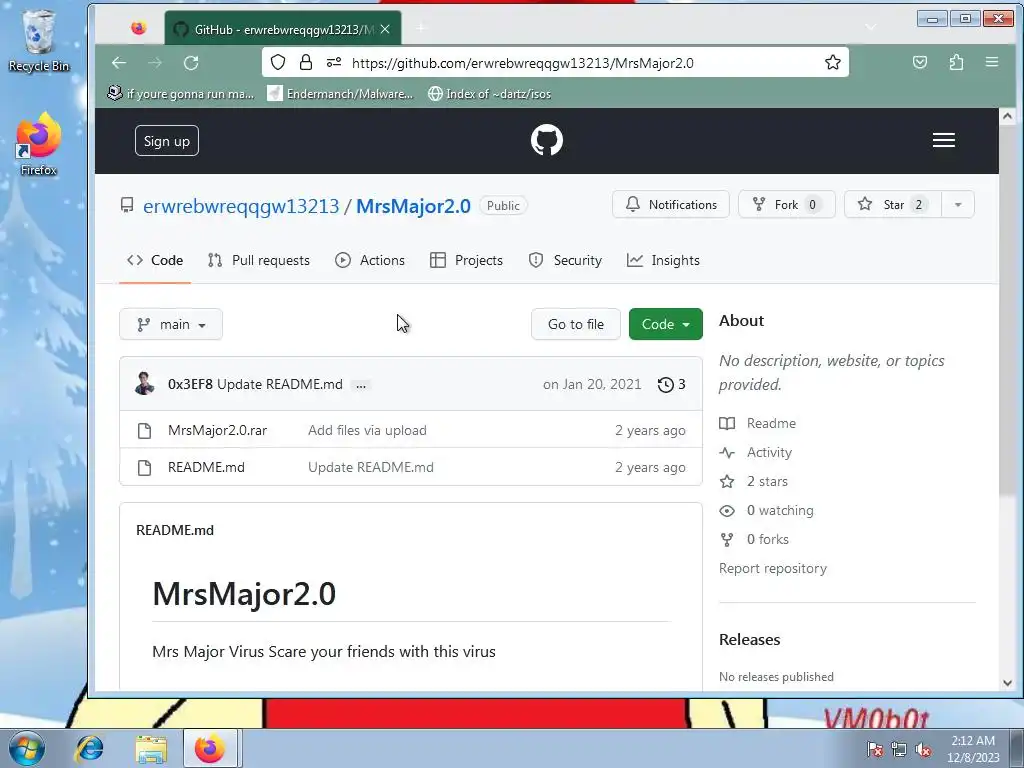The height and width of the screenshot is (768, 1024).
Task: Open the star lists dropdown arrow
Action: (958, 205)
